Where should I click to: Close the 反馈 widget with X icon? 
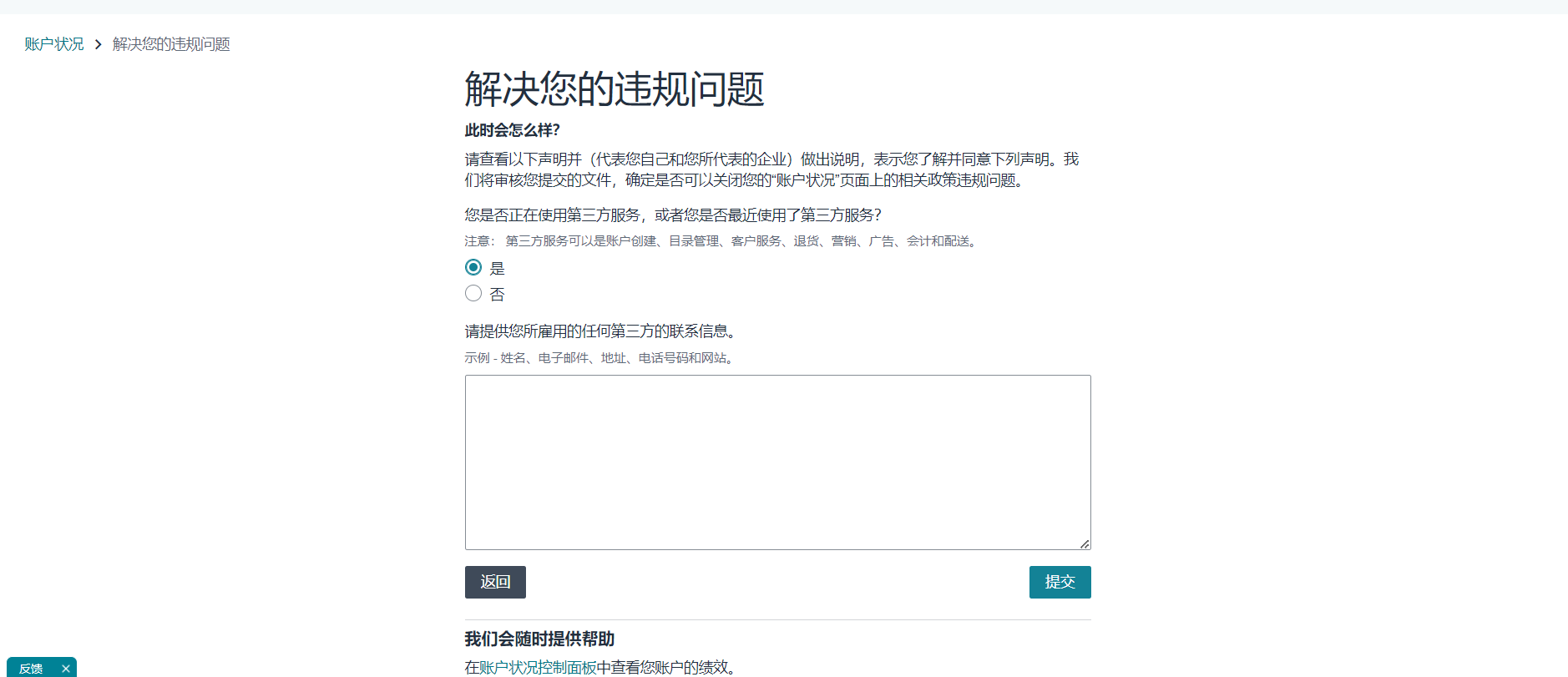(x=66, y=669)
